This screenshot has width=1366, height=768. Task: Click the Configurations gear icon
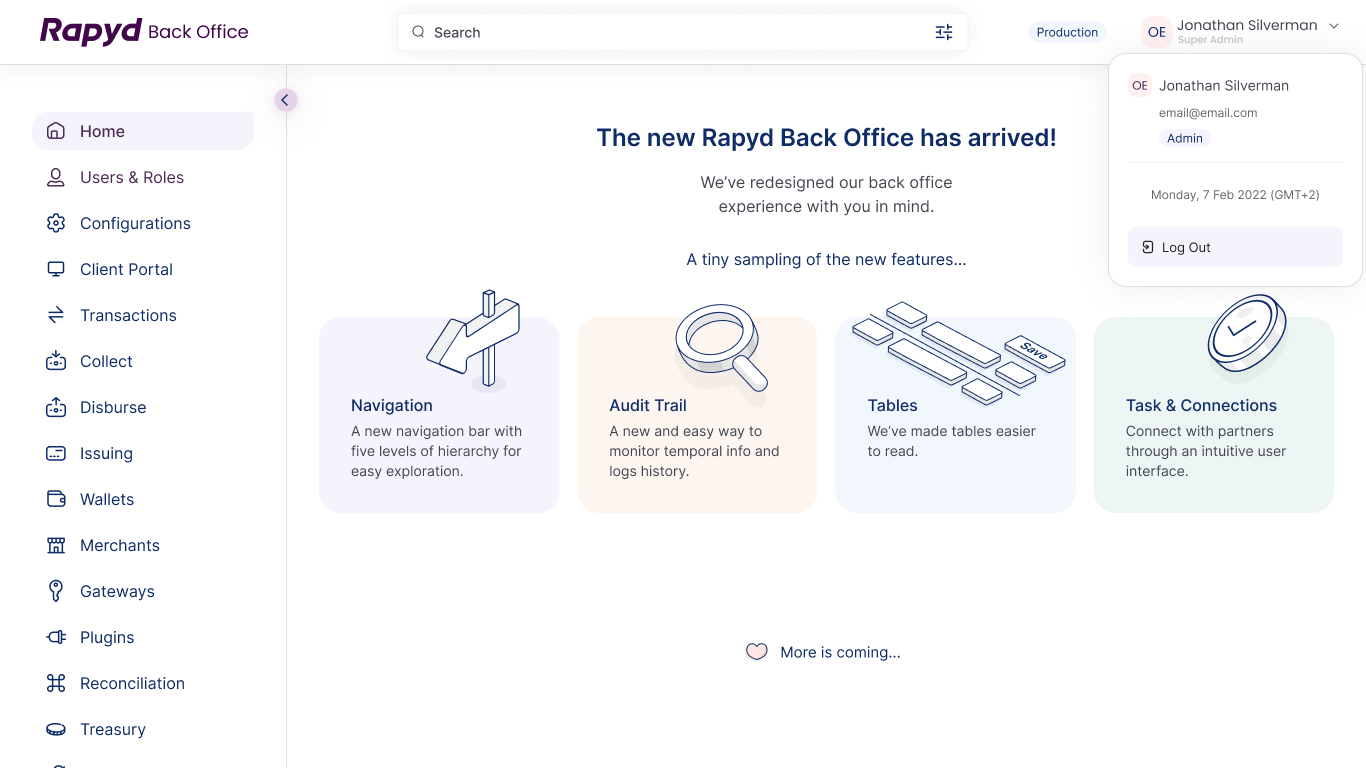pos(56,223)
